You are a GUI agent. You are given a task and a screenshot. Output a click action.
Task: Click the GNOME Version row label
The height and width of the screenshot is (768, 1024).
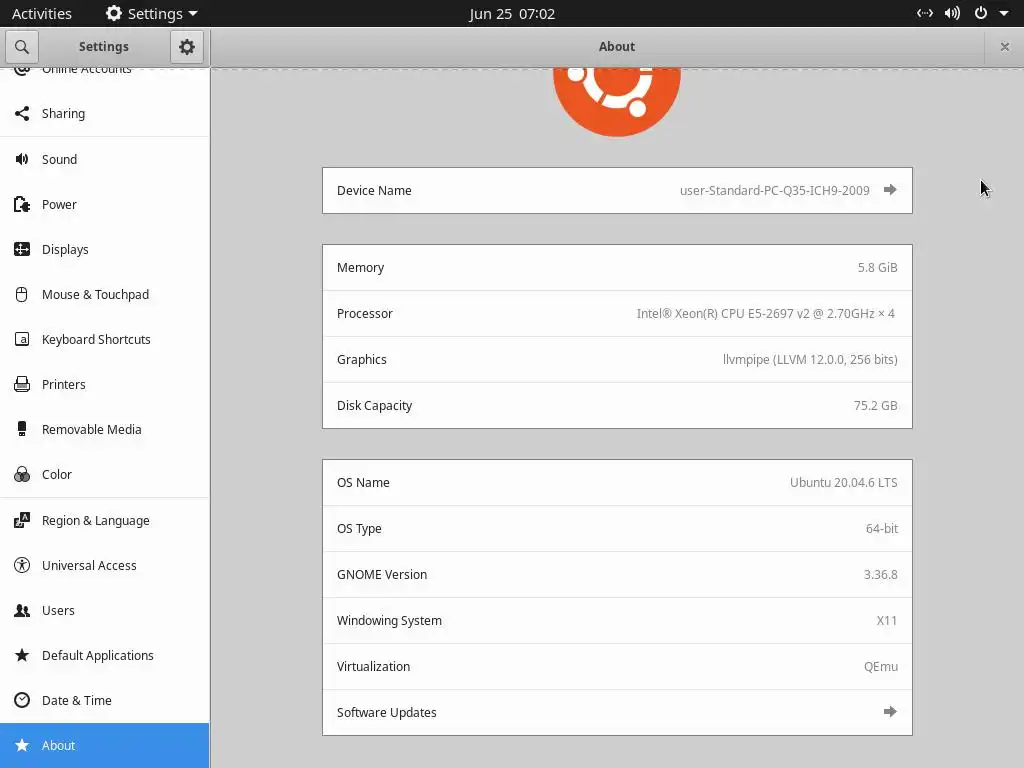point(382,575)
